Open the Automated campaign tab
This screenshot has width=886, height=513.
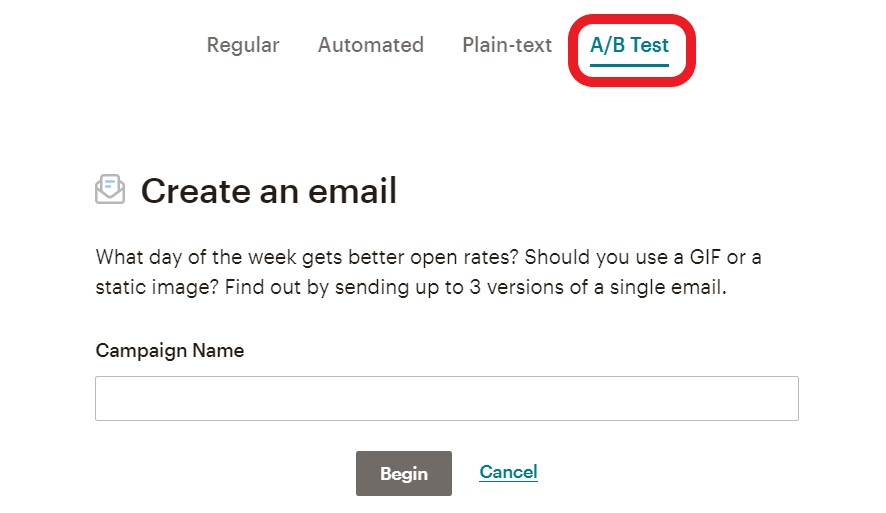click(x=371, y=45)
